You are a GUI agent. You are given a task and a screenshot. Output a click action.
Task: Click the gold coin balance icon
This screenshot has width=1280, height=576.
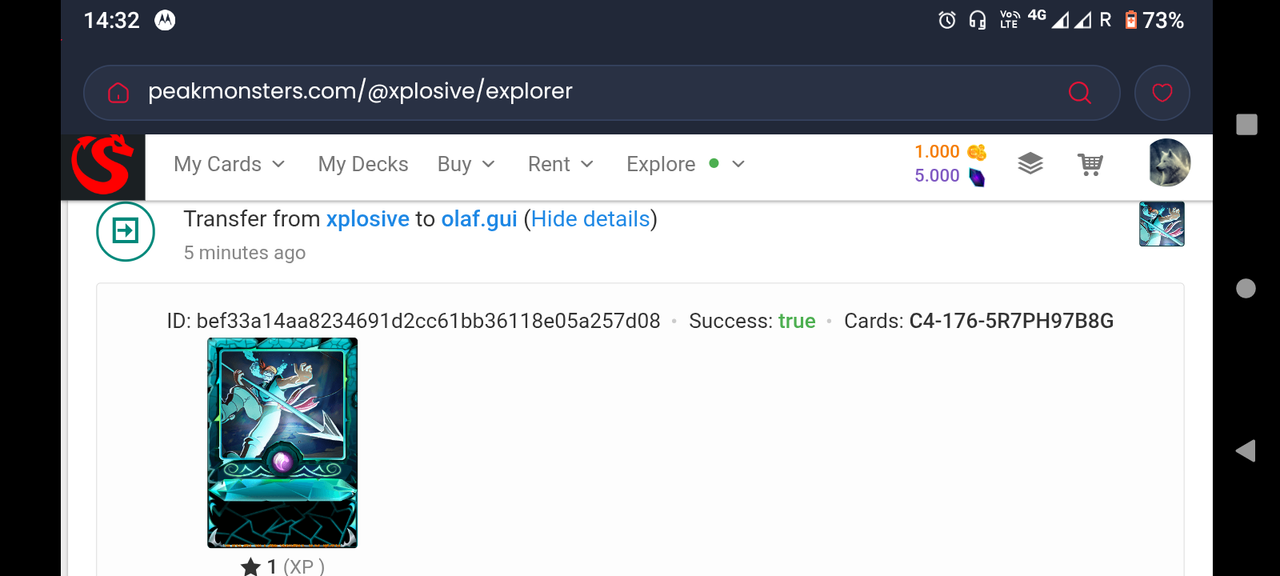point(977,152)
